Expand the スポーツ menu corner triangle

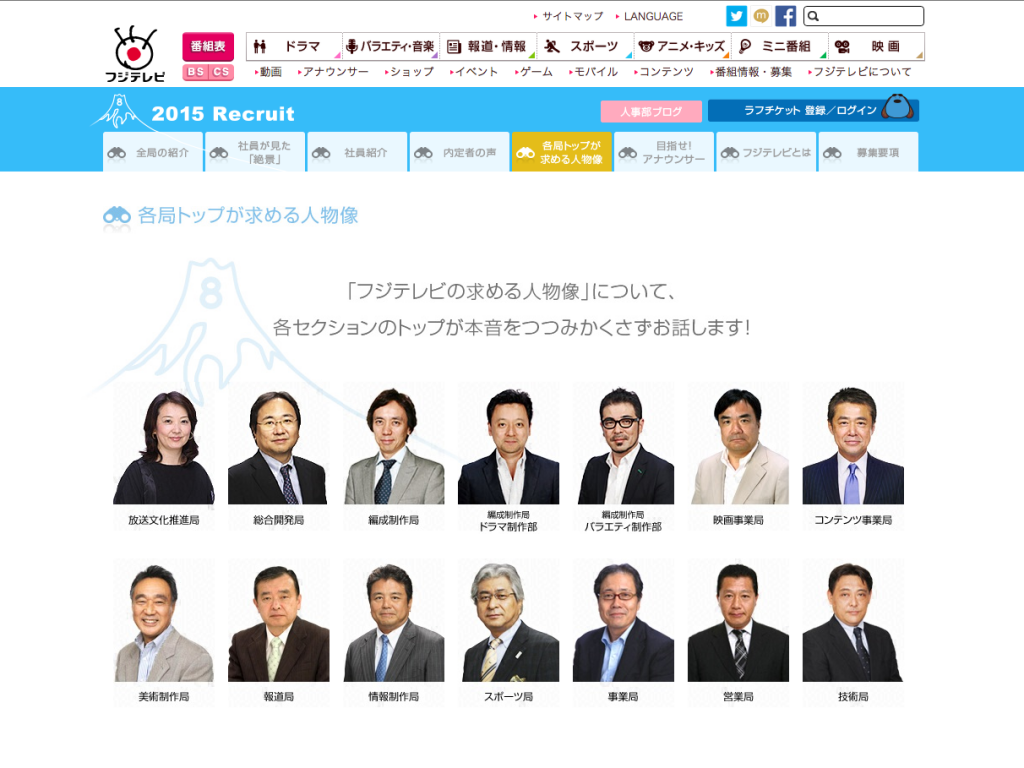tap(629, 55)
